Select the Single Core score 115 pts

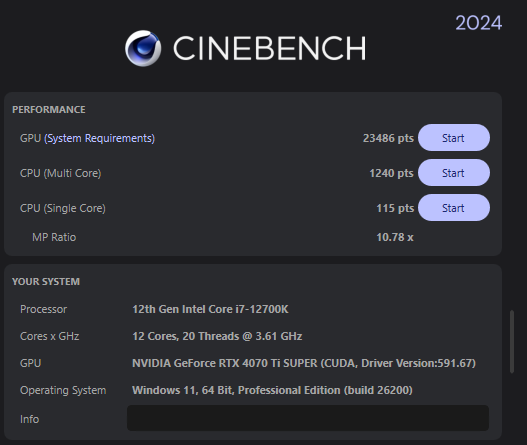pos(395,208)
